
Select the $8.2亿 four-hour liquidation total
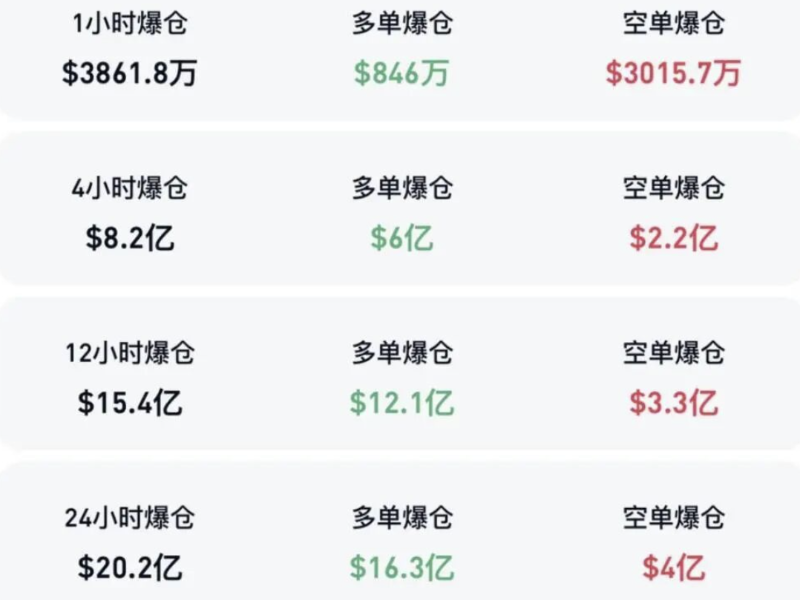[130, 238]
